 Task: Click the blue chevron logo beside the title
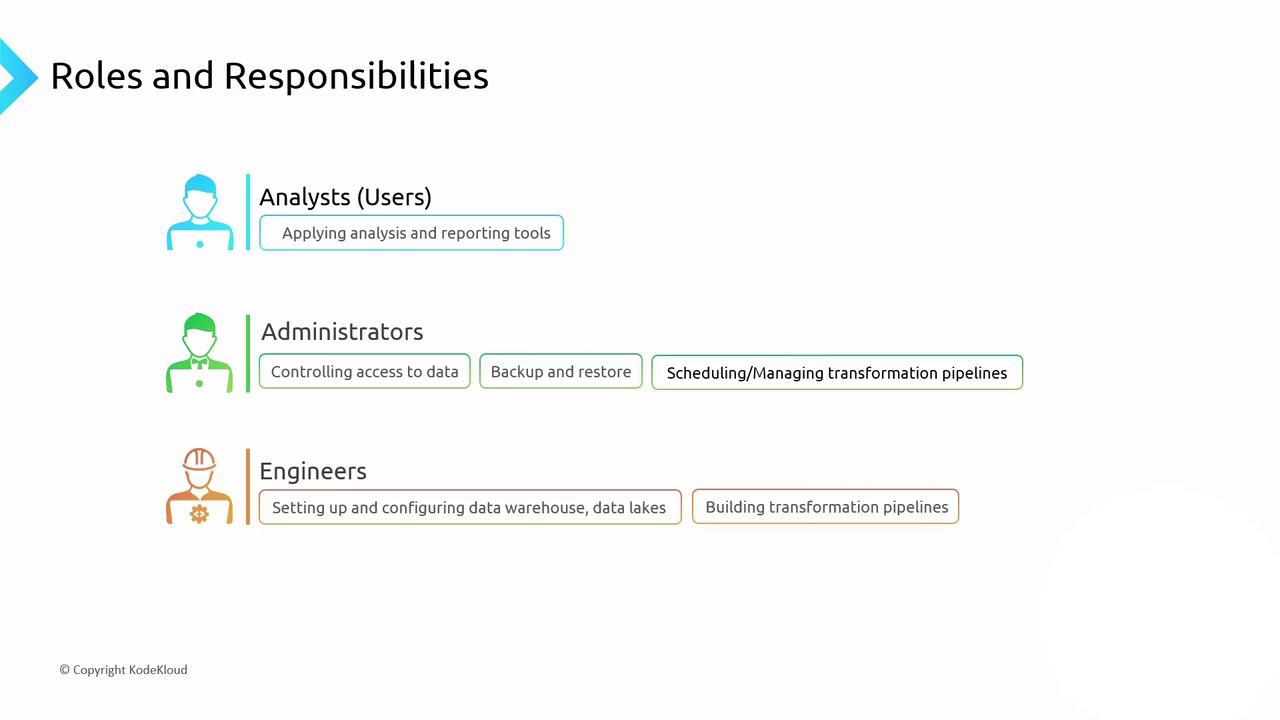(x=17, y=76)
